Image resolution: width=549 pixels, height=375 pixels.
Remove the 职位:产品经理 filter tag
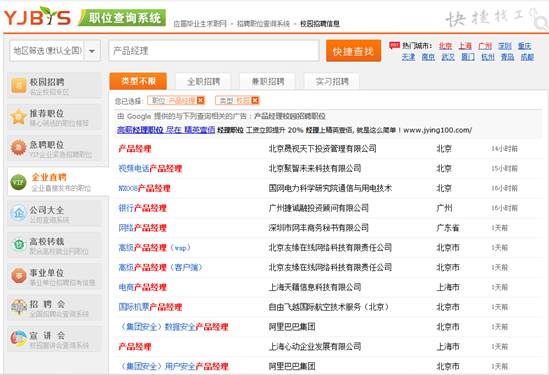tap(201, 100)
